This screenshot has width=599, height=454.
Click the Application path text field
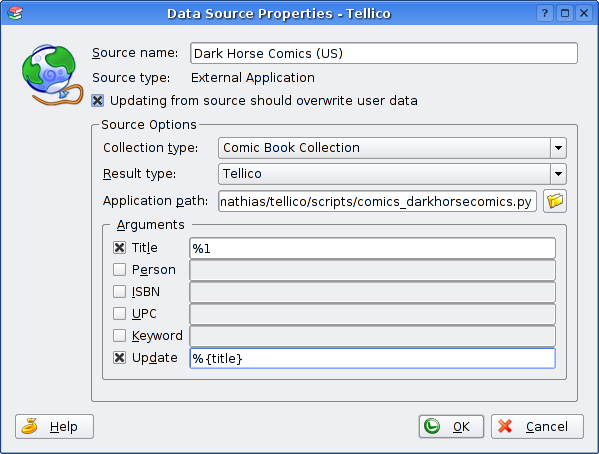pyautogui.click(x=377, y=201)
